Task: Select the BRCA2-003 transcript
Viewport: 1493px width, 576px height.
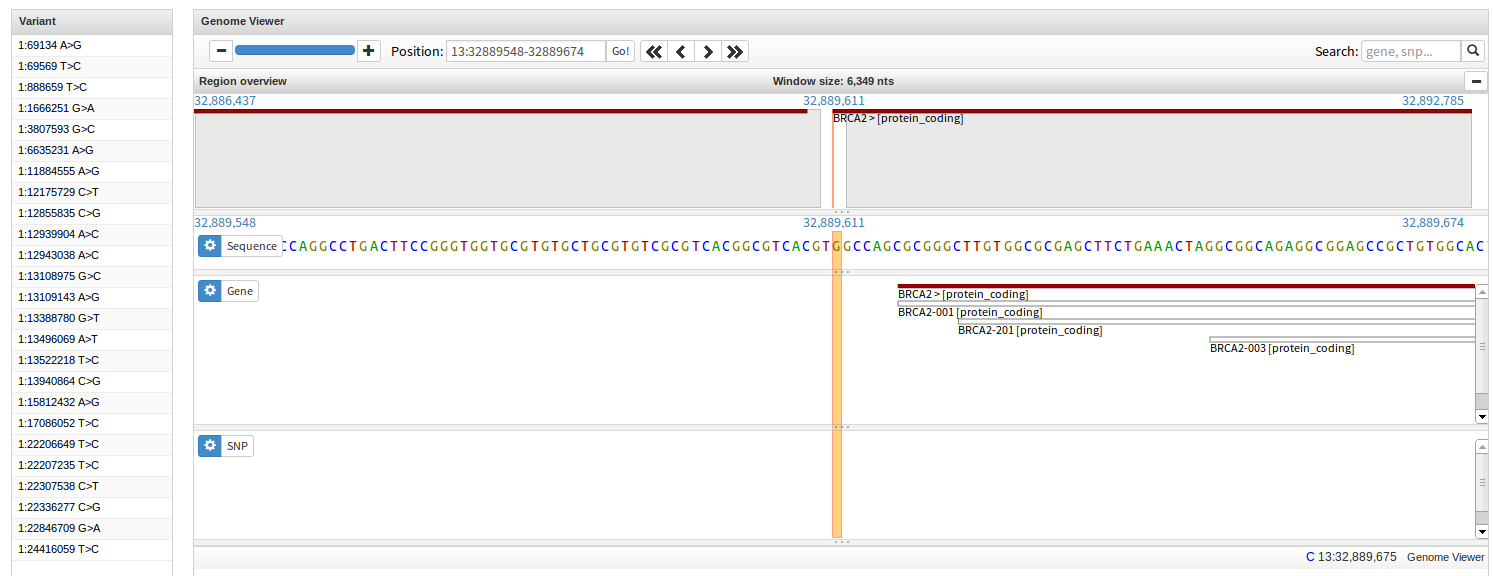Action: 1282,348
